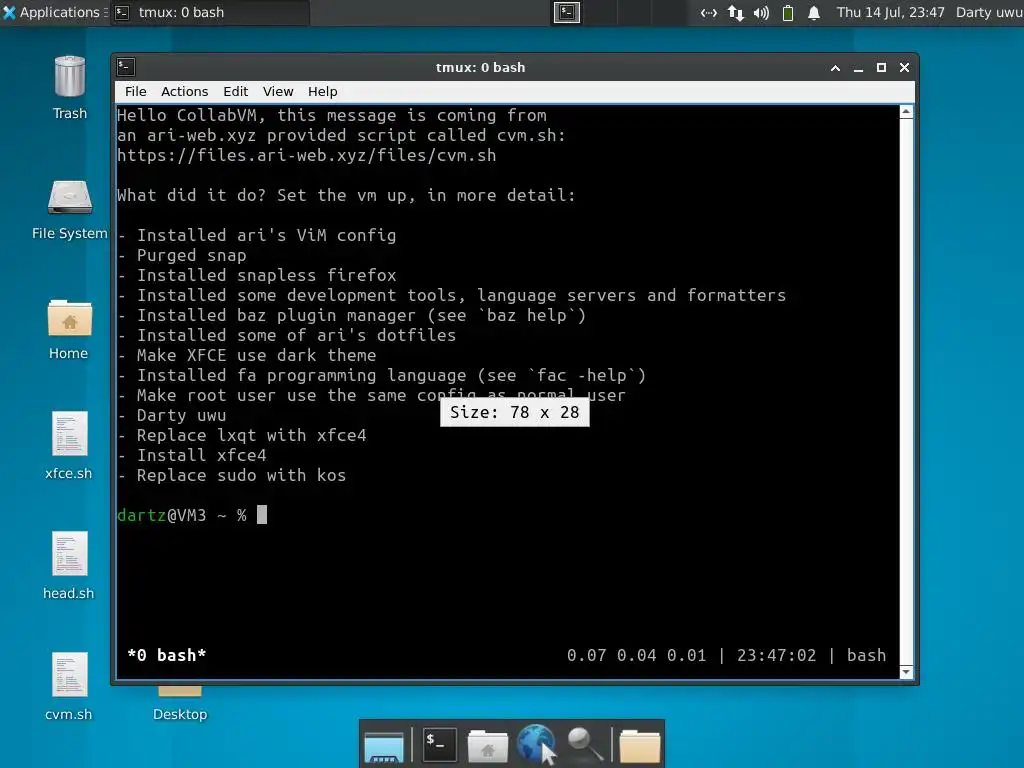Click the line 'Install xfce4'
The height and width of the screenshot is (768, 1024).
[192, 455]
